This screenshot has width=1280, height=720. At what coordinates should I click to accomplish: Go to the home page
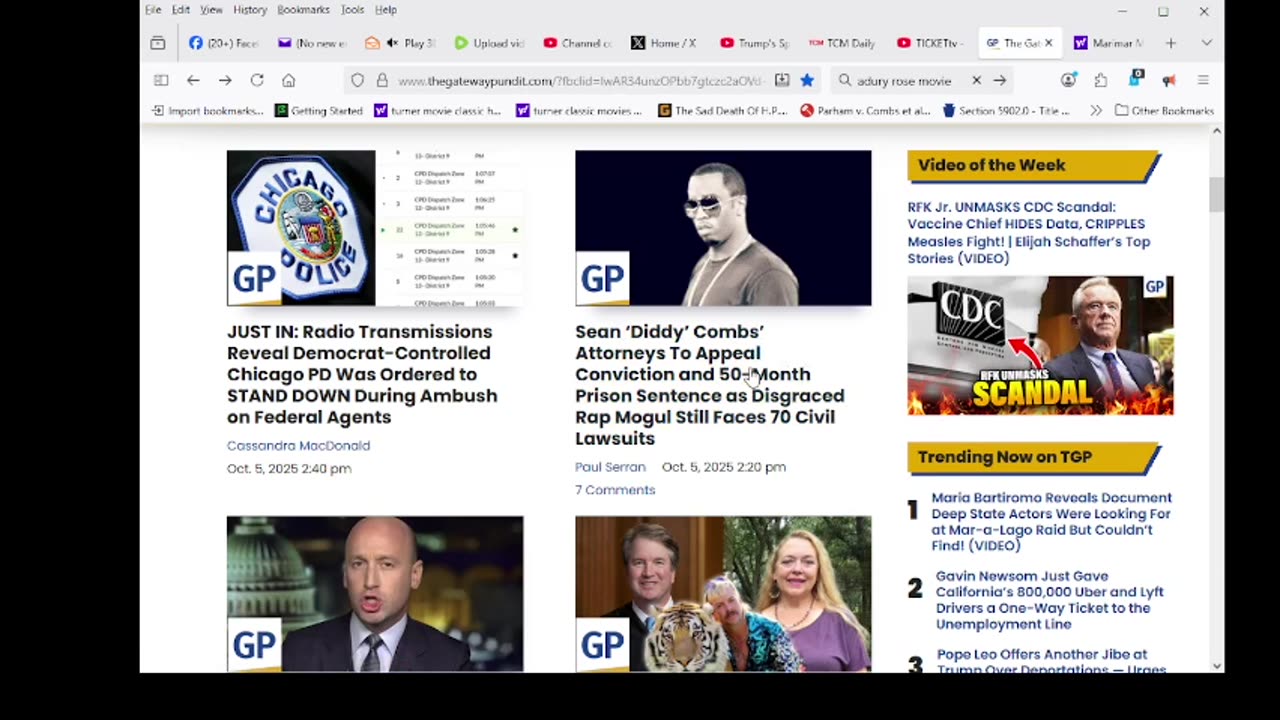(x=289, y=80)
